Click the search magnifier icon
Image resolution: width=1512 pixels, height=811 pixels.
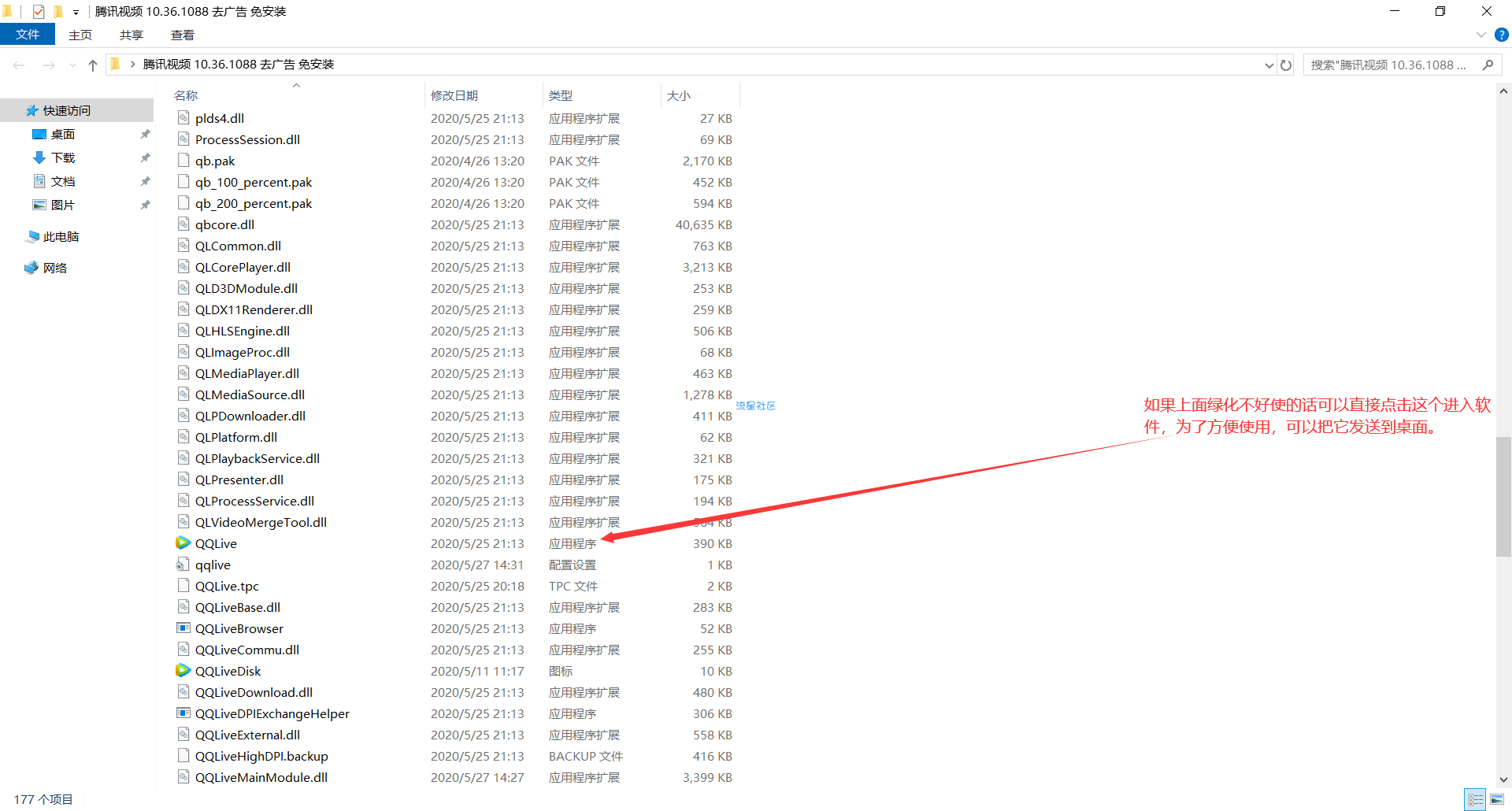(x=1488, y=65)
